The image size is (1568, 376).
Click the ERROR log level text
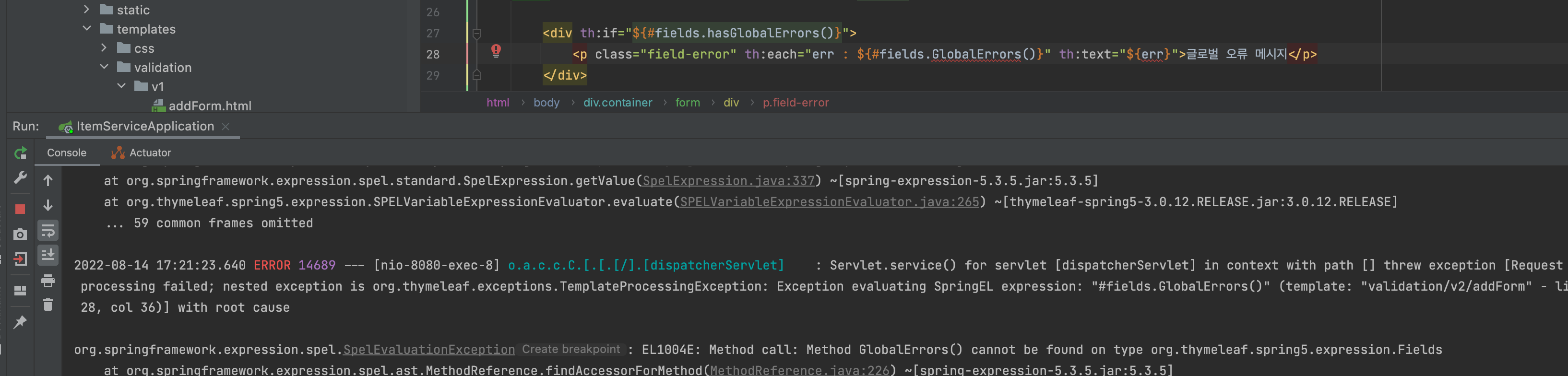coord(272,265)
